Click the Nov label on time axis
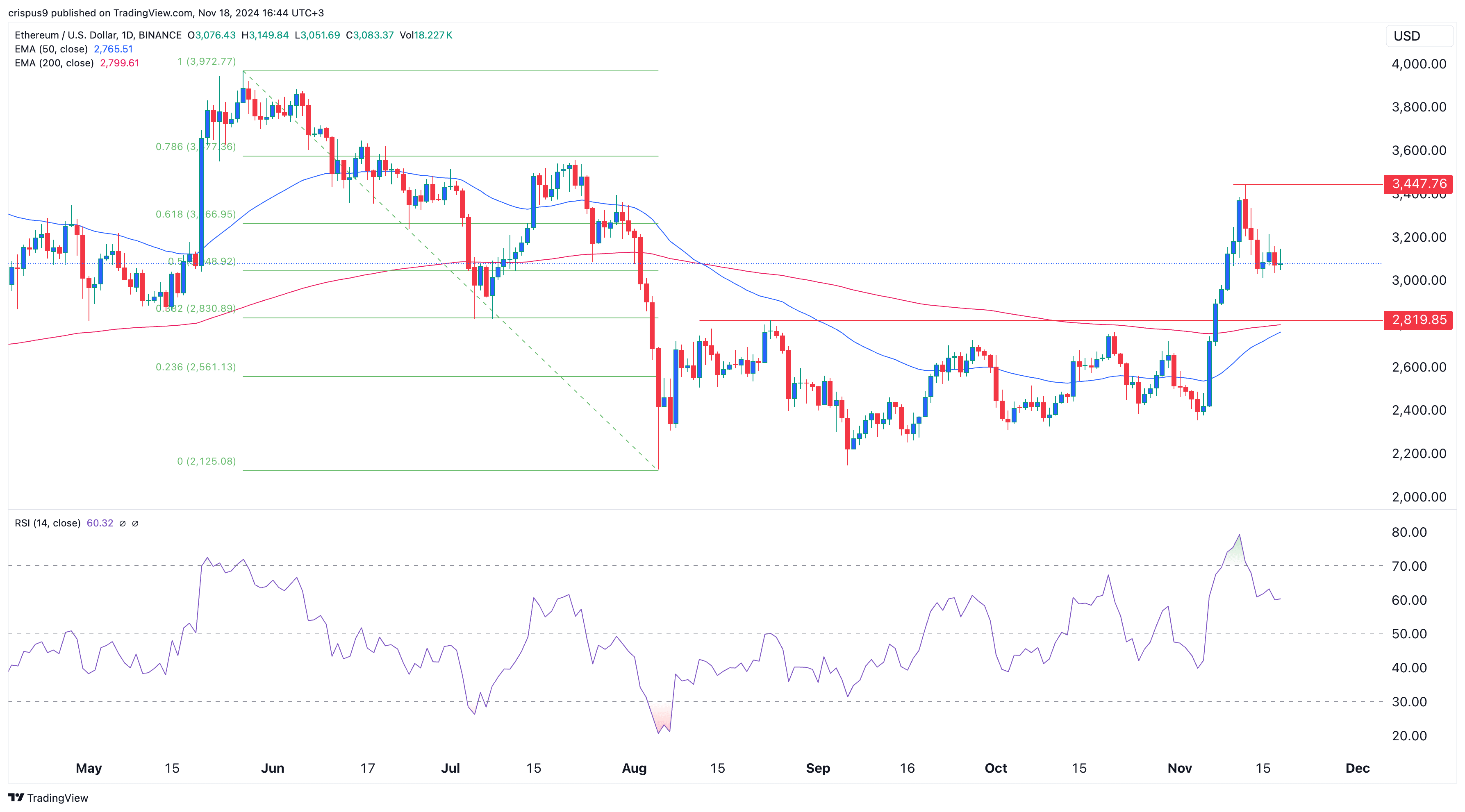This screenshot has width=1465, height=812. tap(1180, 768)
